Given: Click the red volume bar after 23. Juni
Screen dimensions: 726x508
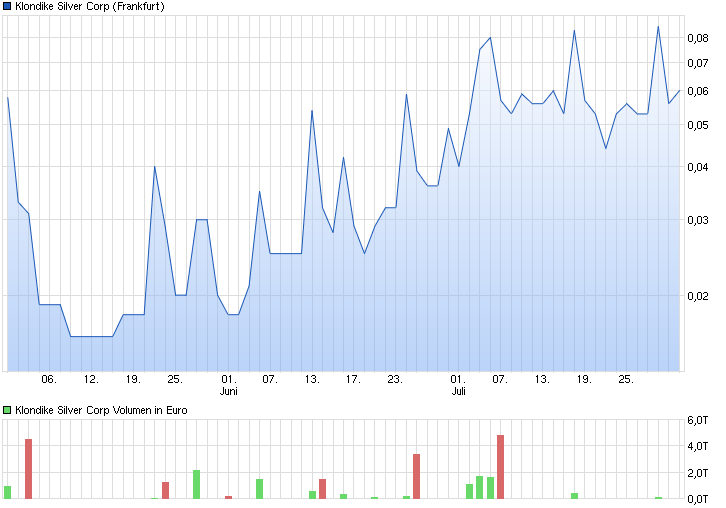Looking at the screenshot, I should coord(416,477).
